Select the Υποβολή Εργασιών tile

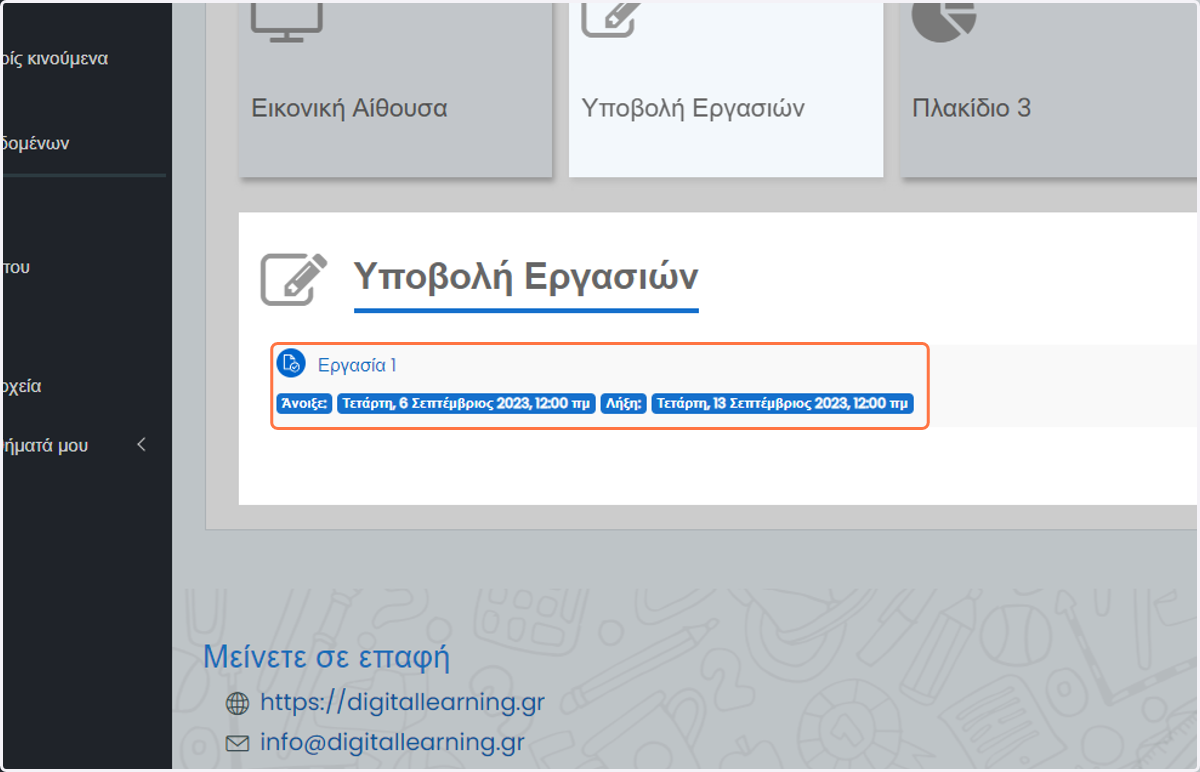pos(726,89)
